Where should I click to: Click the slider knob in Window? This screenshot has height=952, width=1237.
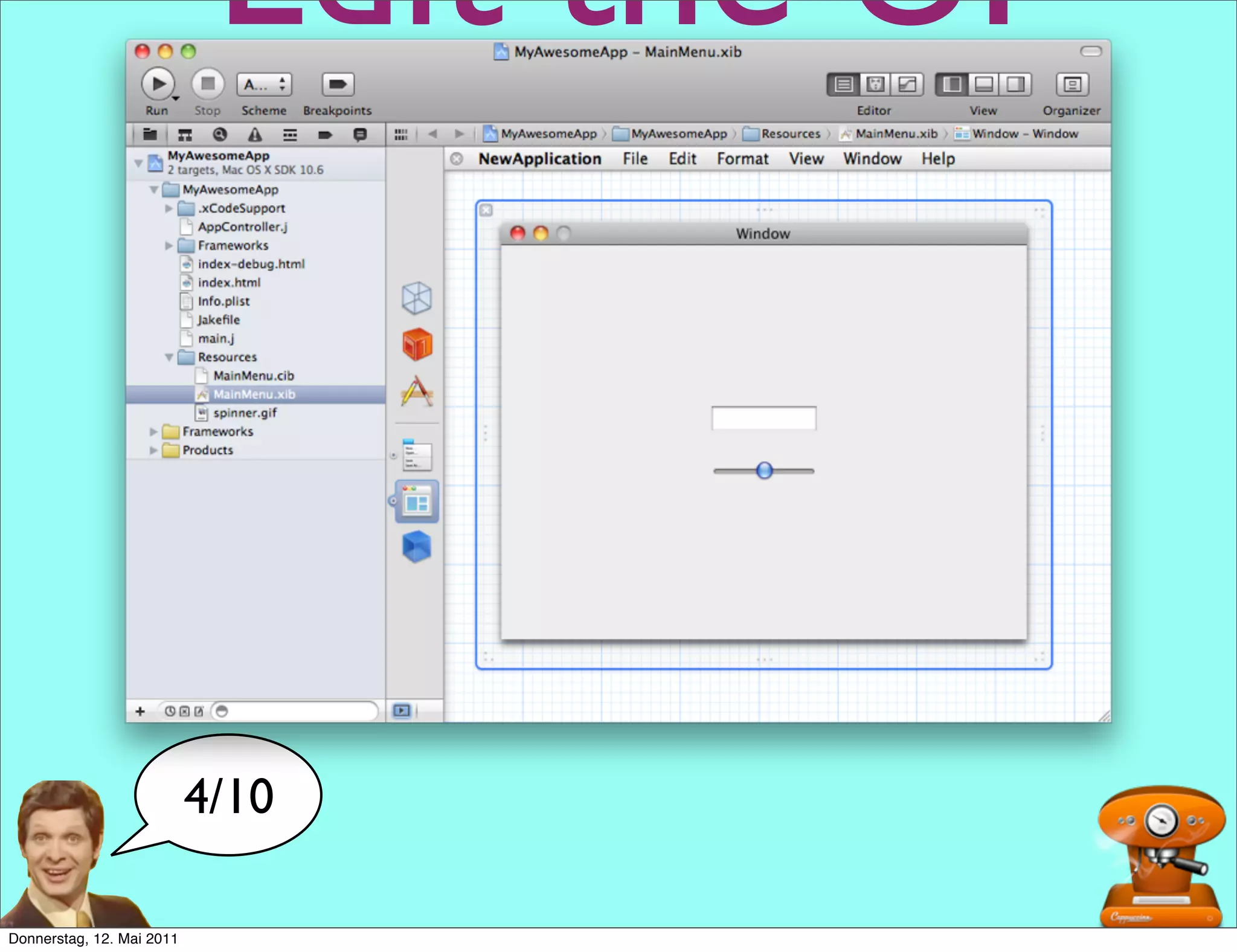764,471
